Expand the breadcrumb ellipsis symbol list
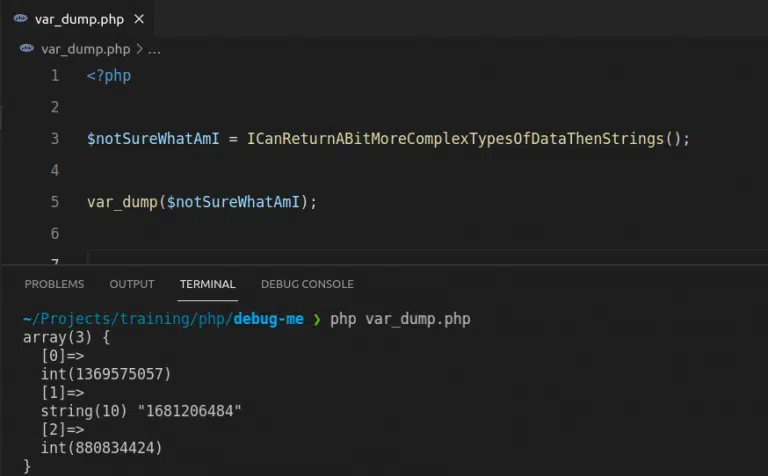 (154, 48)
